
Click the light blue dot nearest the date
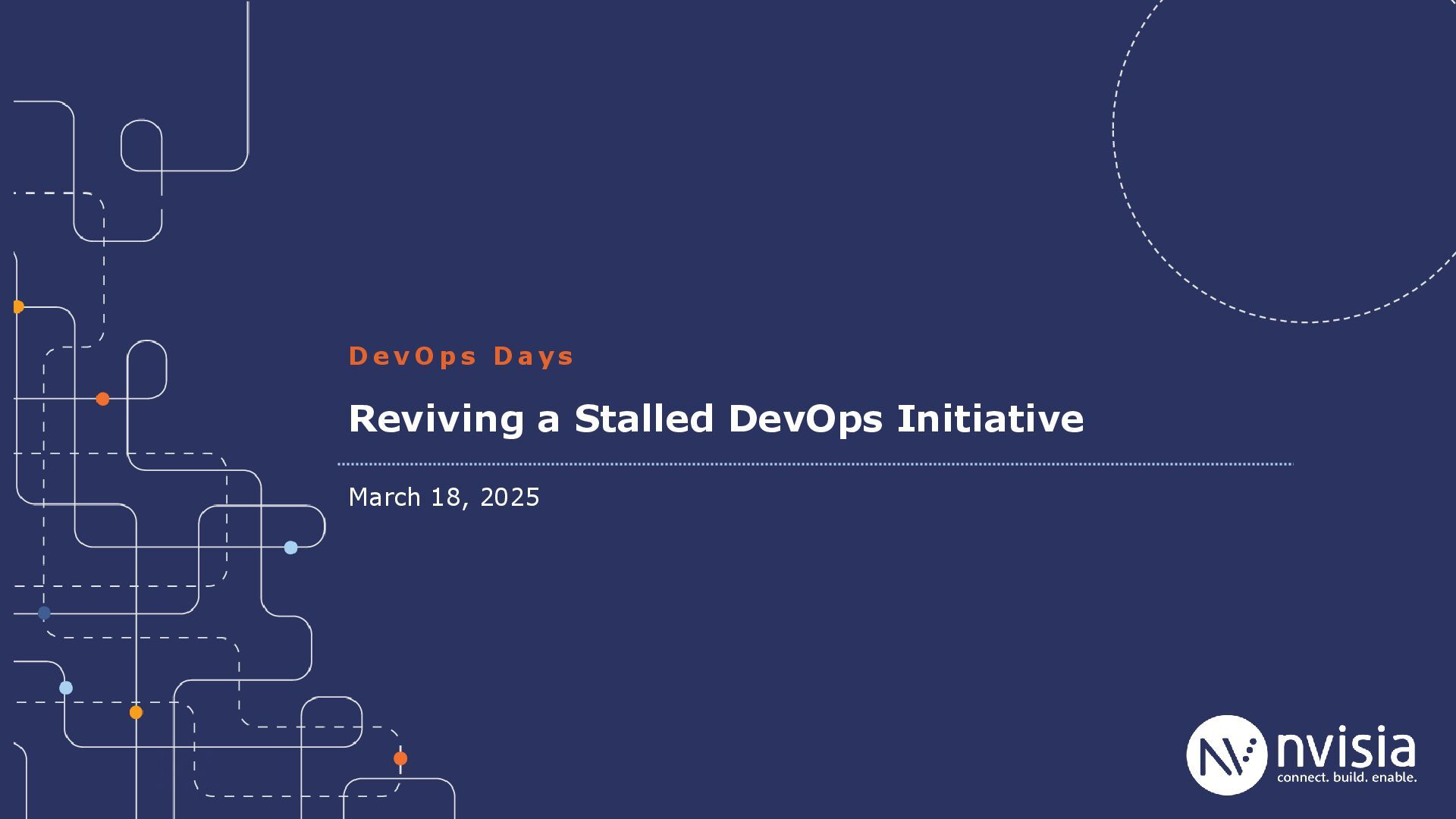(290, 548)
